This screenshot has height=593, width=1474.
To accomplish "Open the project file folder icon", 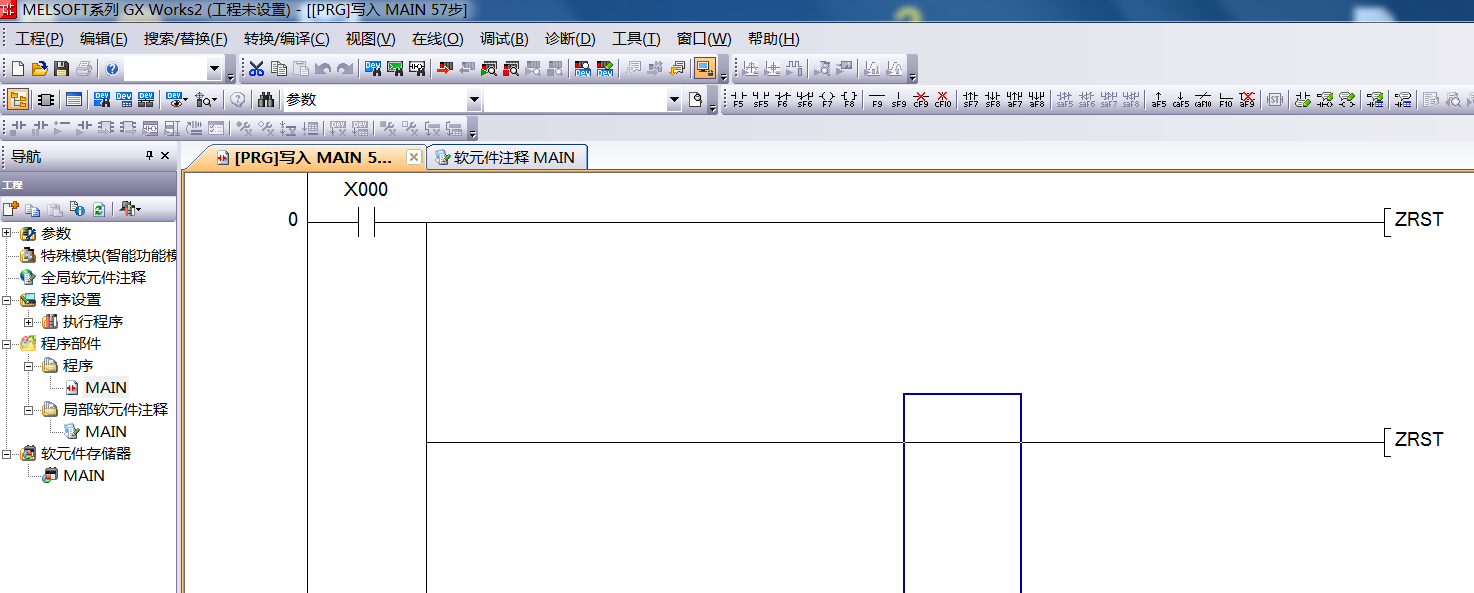I will [40, 69].
